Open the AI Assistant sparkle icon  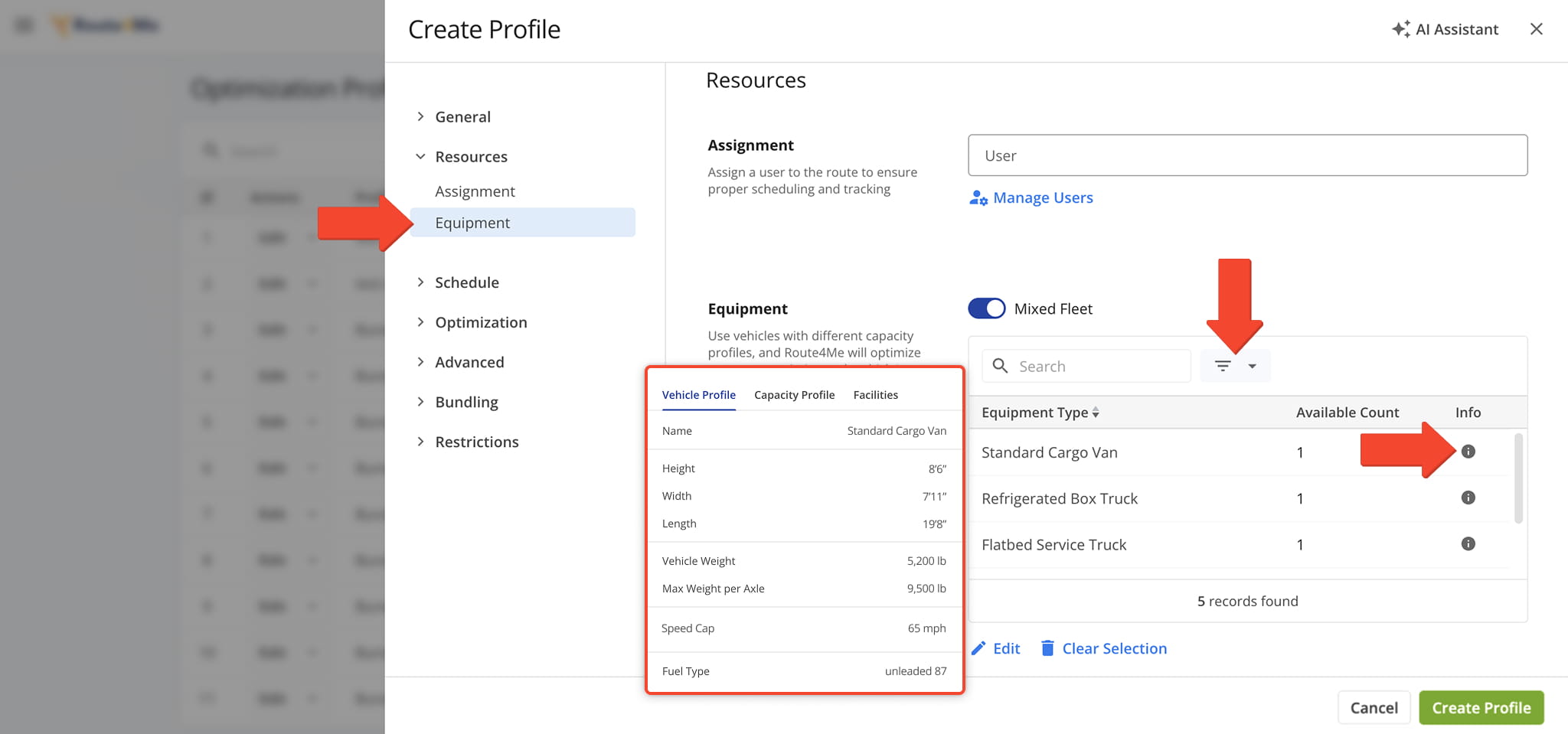(1400, 29)
